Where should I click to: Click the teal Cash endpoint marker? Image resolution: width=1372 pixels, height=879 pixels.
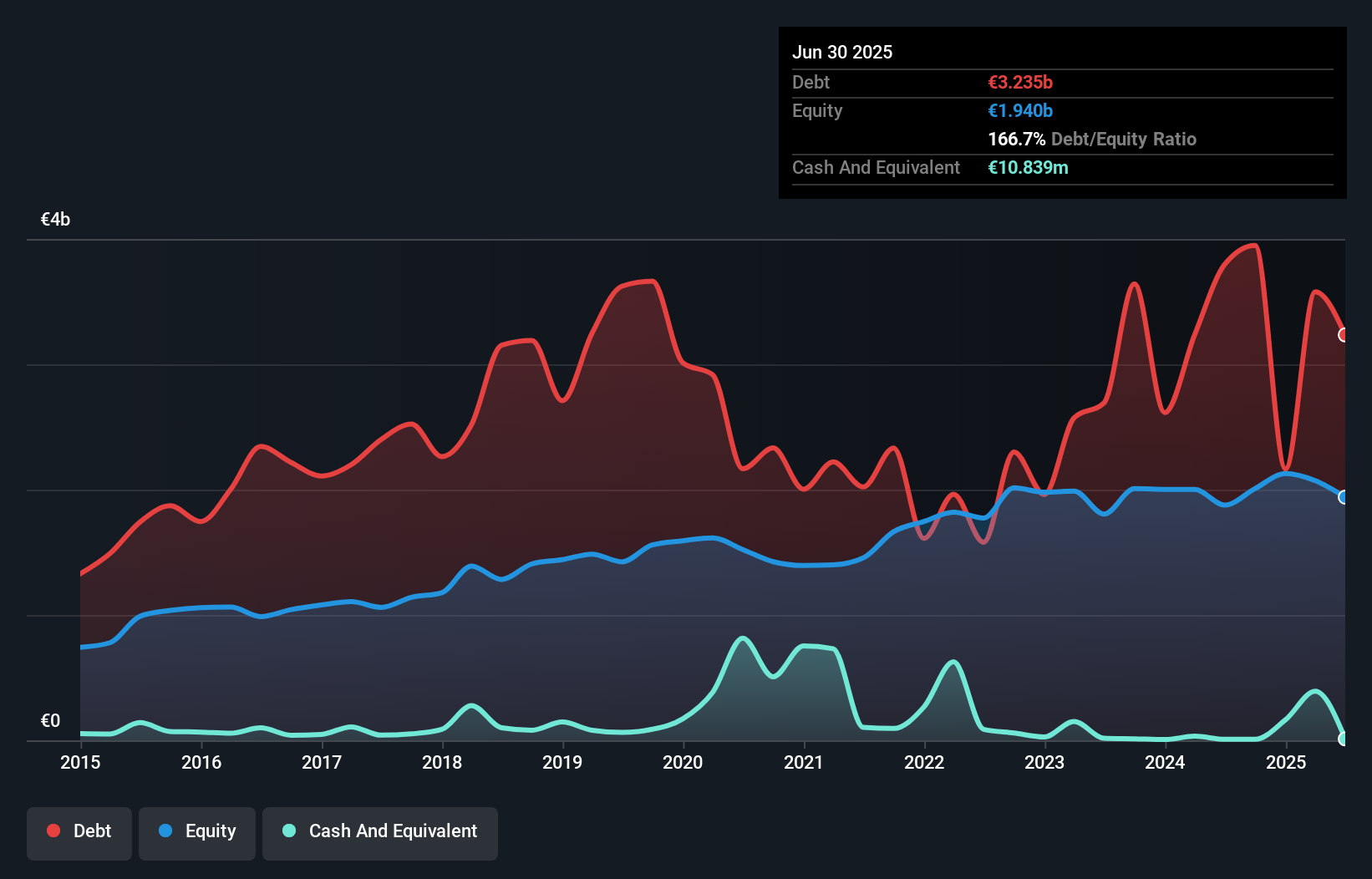click(x=1344, y=739)
